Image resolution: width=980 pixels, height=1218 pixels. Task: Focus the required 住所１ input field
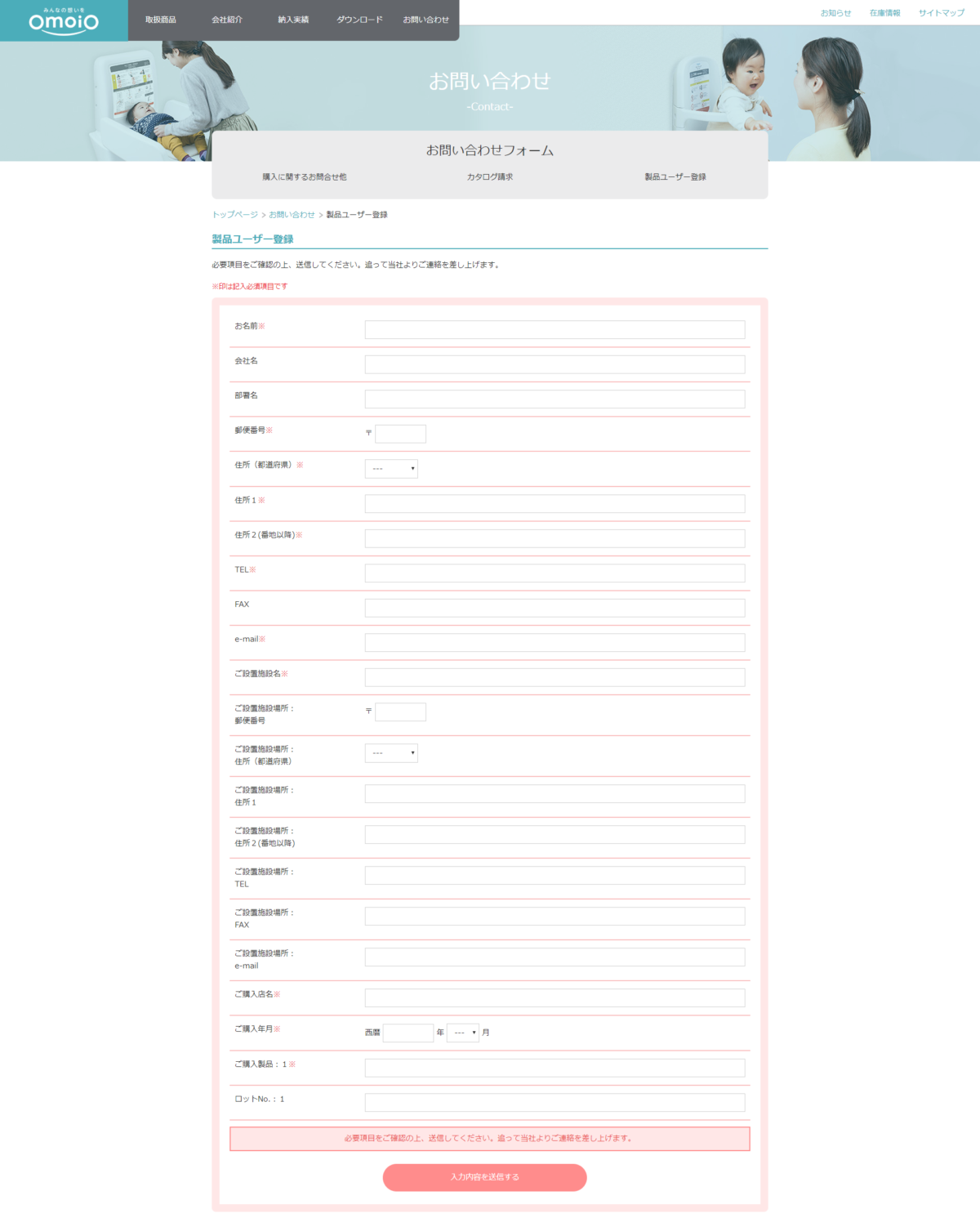555,503
